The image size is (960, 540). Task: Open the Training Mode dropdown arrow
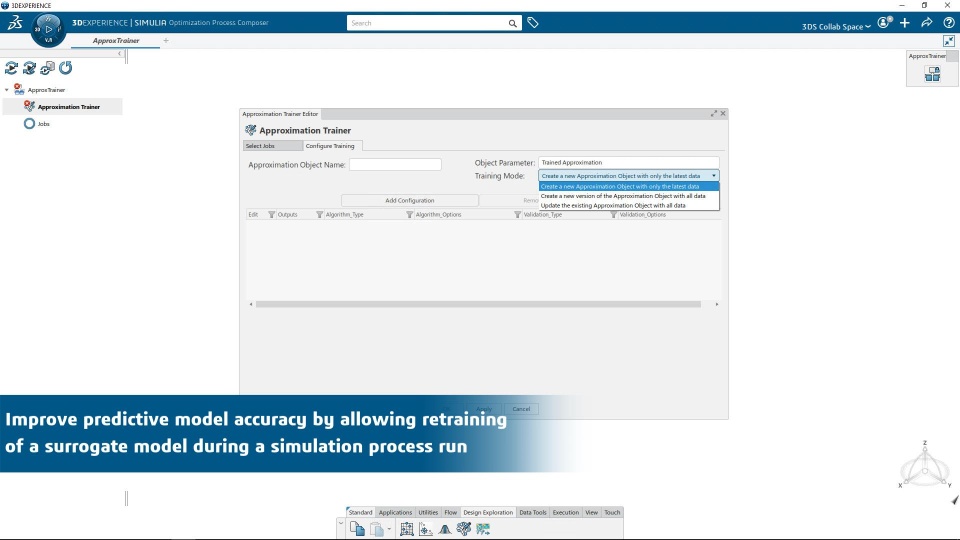[x=714, y=176]
